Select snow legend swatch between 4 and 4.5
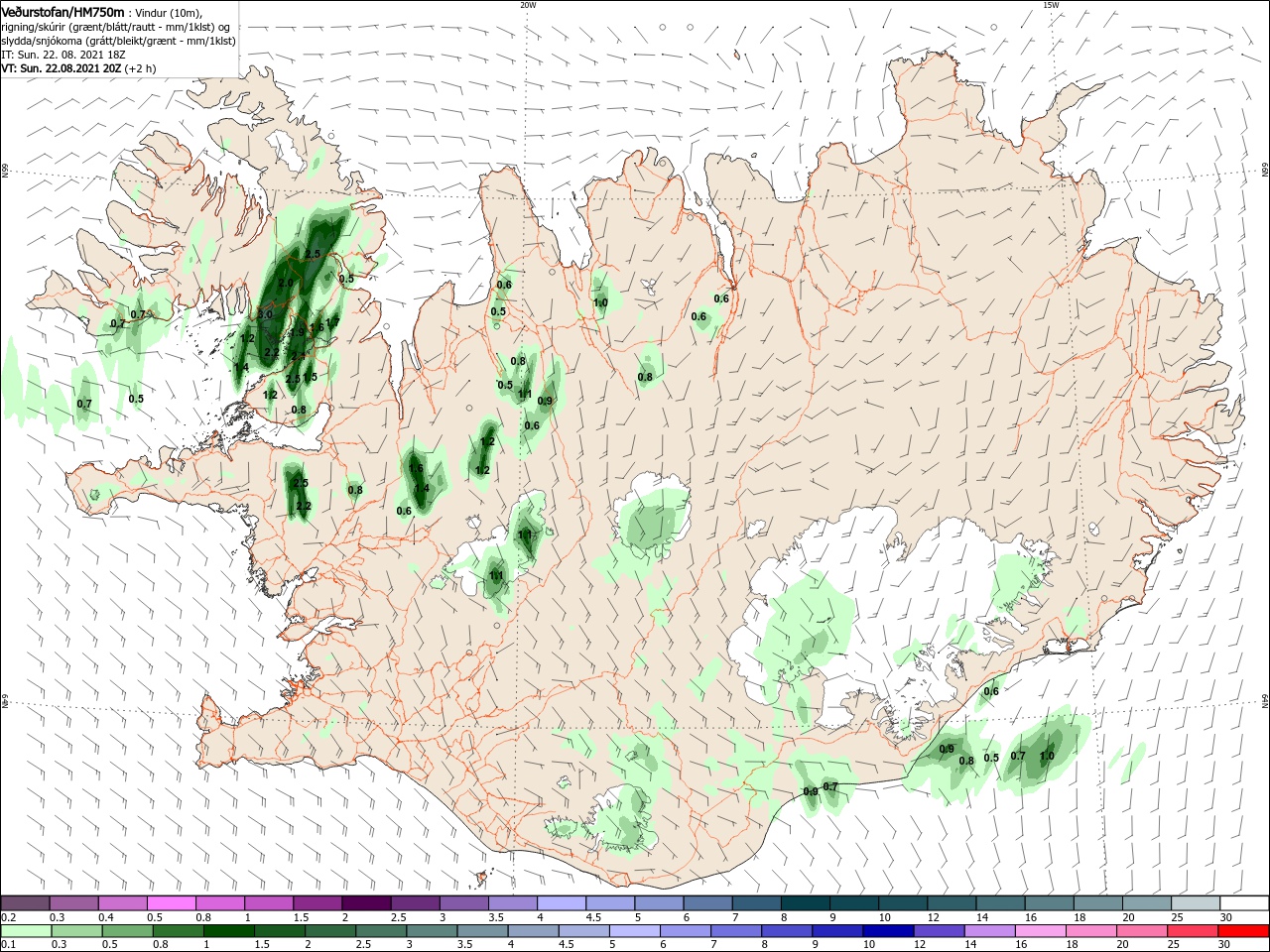The image size is (1270, 952). pyautogui.click(x=562, y=902)
